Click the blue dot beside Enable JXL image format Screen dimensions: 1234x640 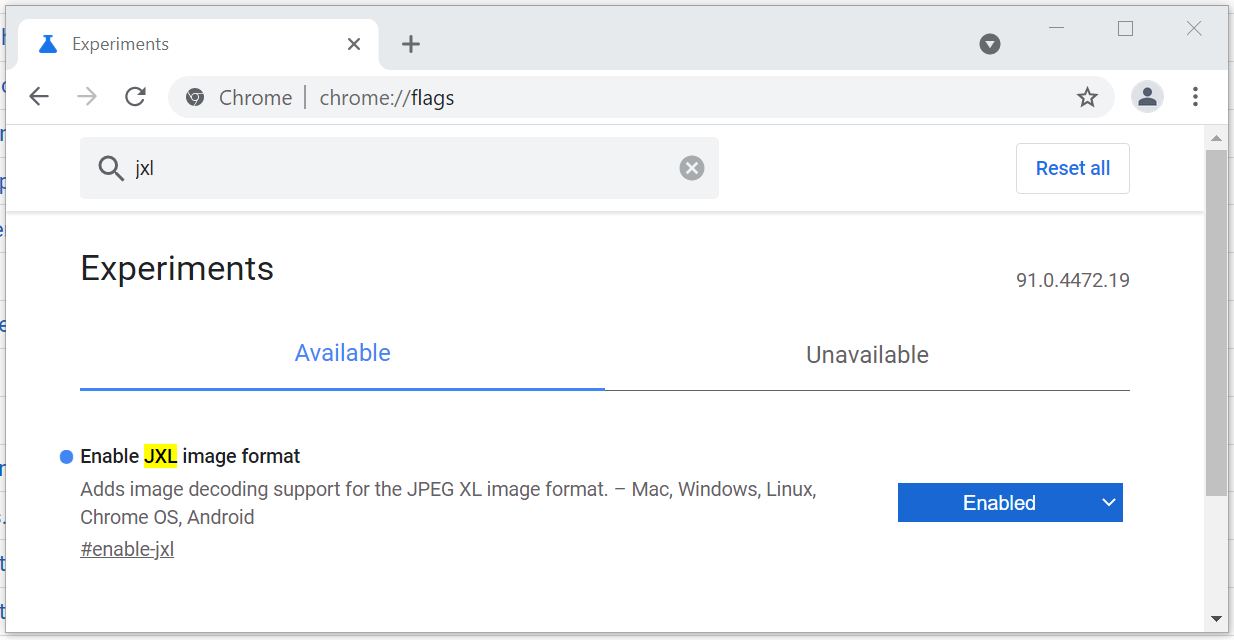67,457
